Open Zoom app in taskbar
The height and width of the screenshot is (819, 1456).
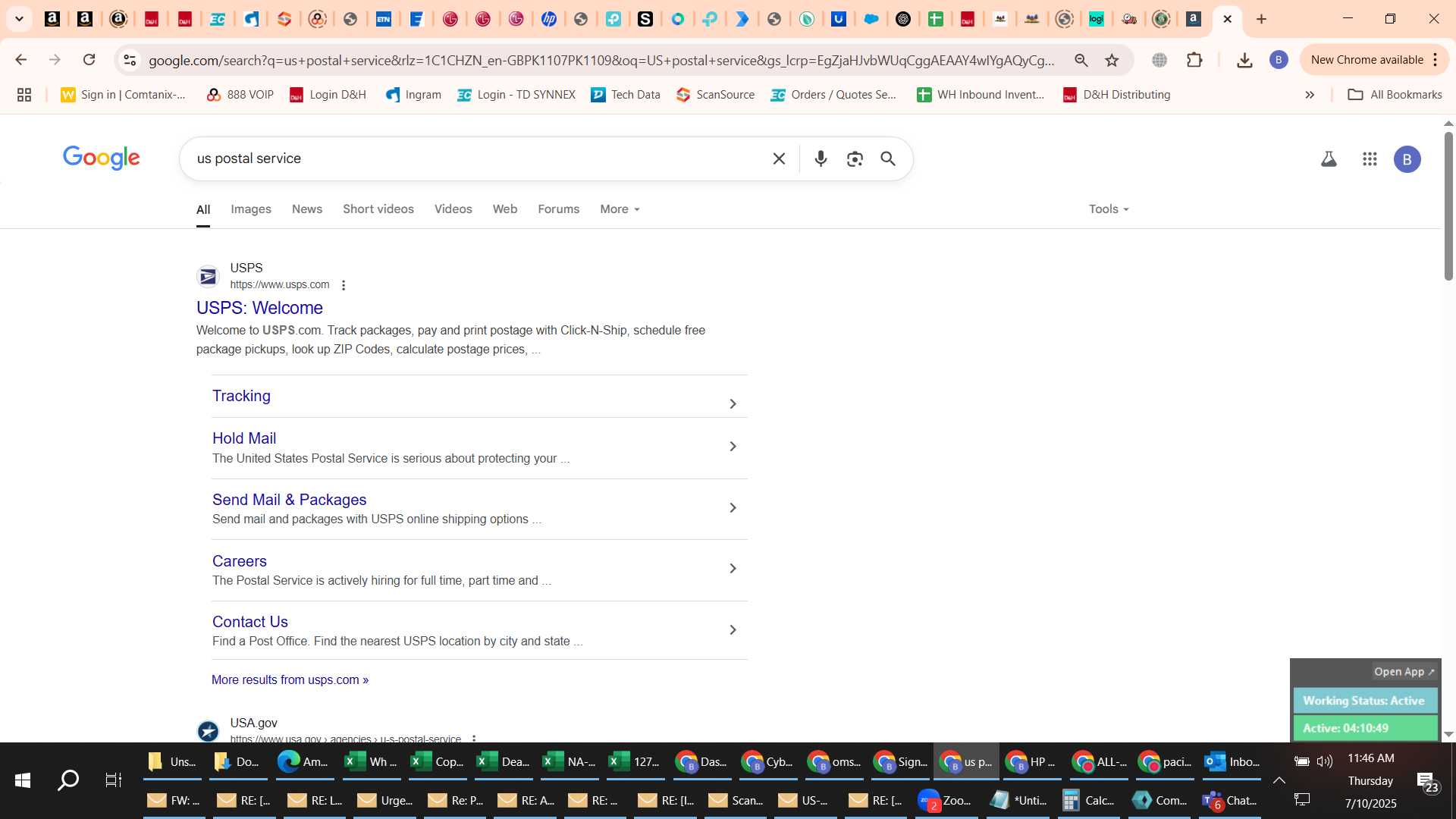click(945, 801)
